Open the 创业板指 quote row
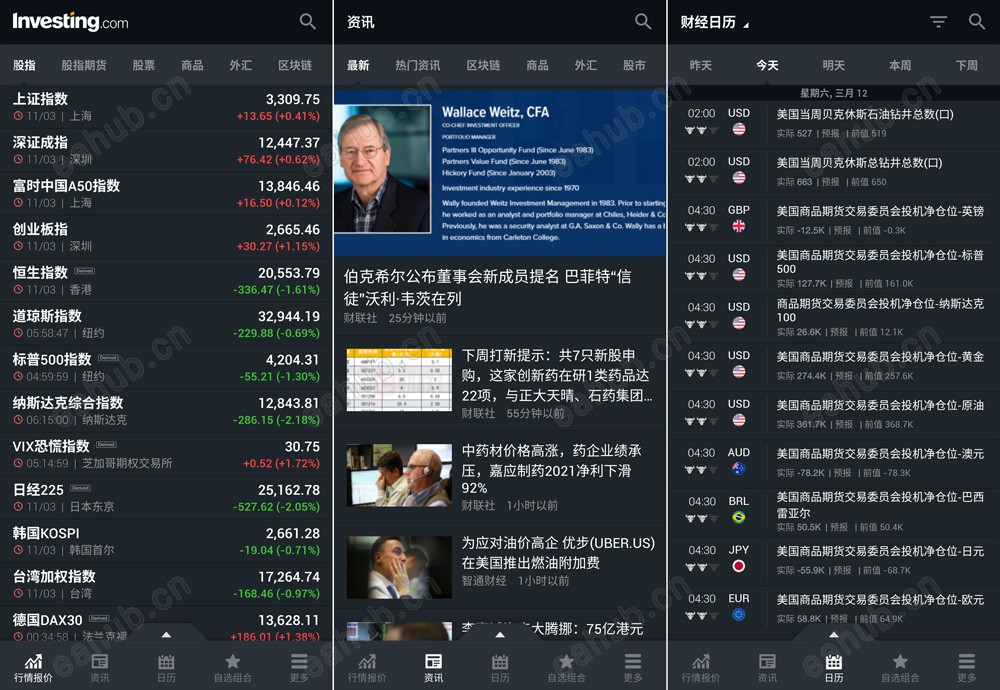 (x=166, y=237)
